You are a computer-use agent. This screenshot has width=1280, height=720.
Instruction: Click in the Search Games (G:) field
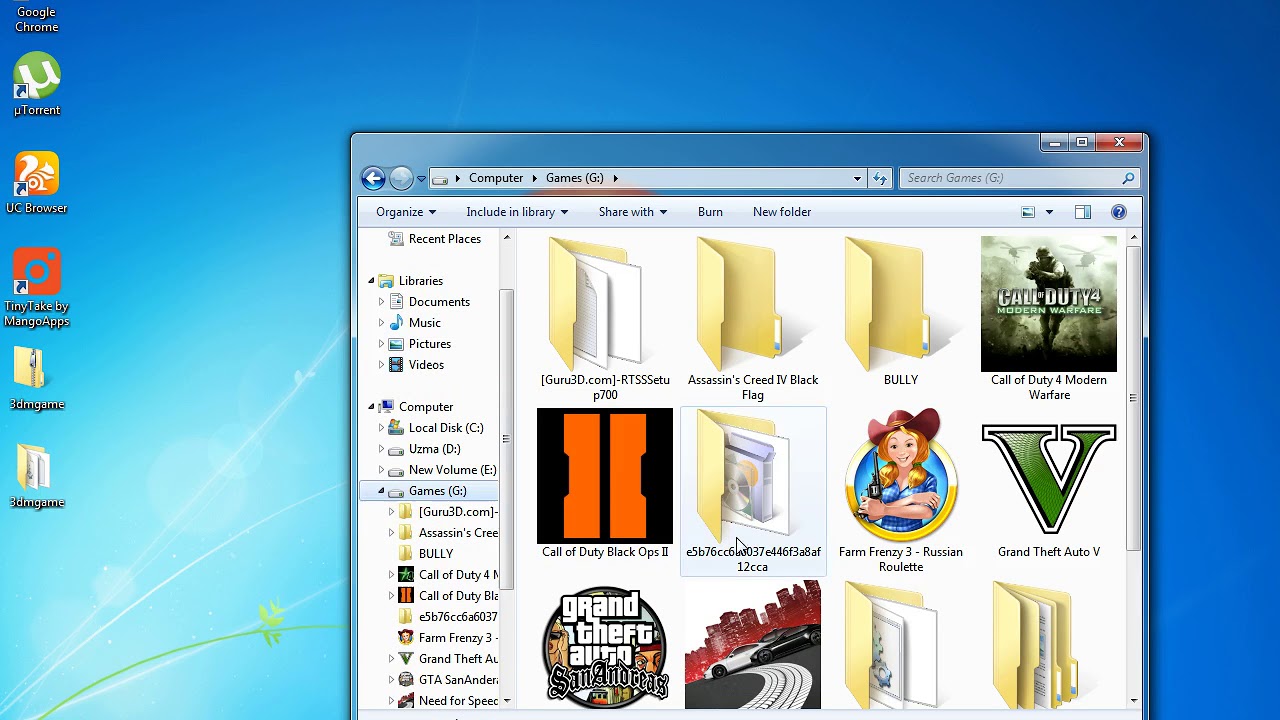point(1010,178)
